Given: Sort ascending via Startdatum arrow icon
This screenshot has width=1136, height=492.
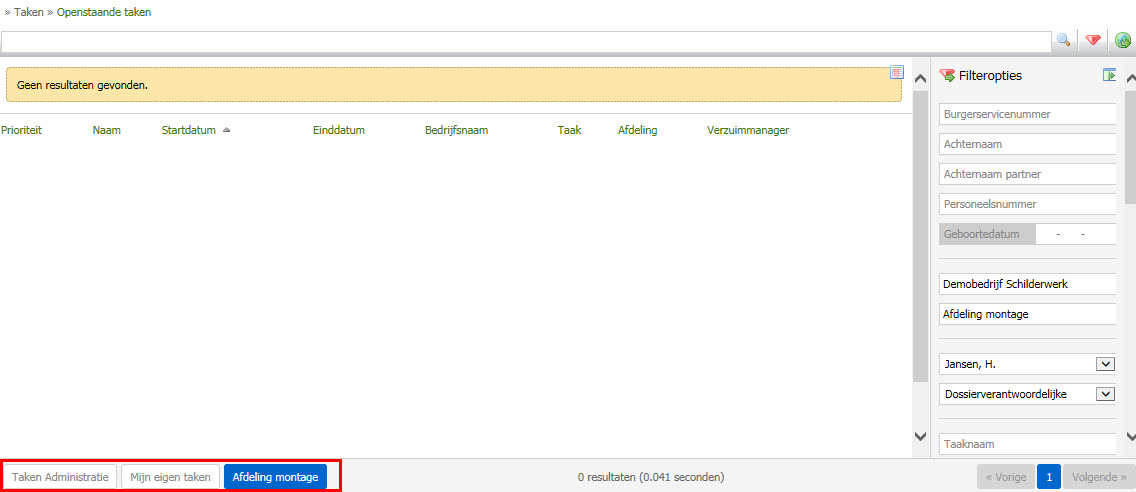Looking at the screenshot, I should point(226,130).
